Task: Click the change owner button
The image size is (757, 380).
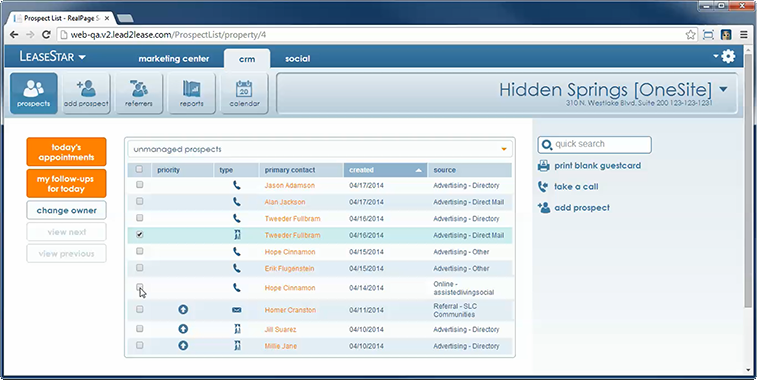Action: tap(67, 211)
